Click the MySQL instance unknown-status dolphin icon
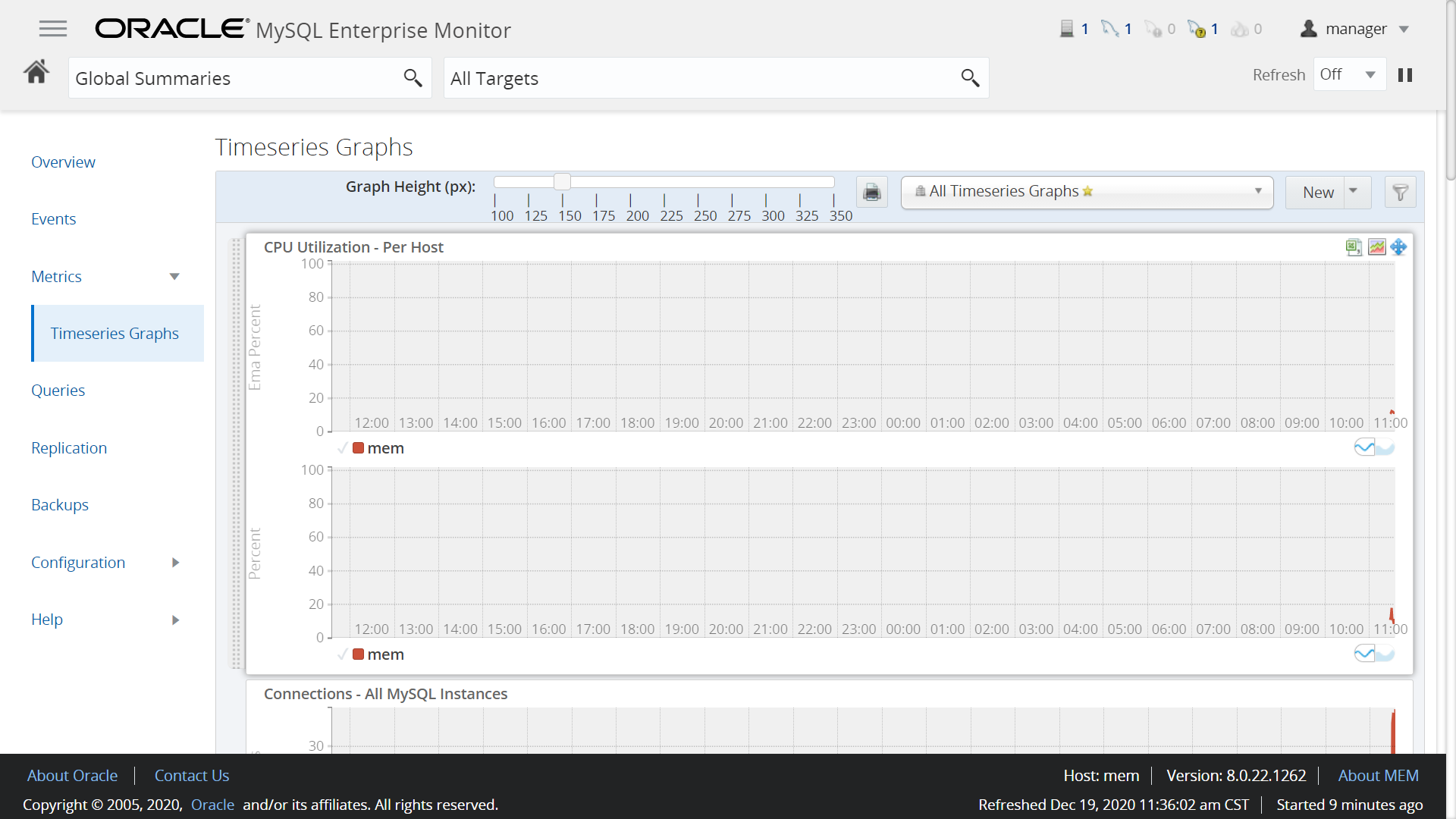1456x819 pixels. (1197, 29)
